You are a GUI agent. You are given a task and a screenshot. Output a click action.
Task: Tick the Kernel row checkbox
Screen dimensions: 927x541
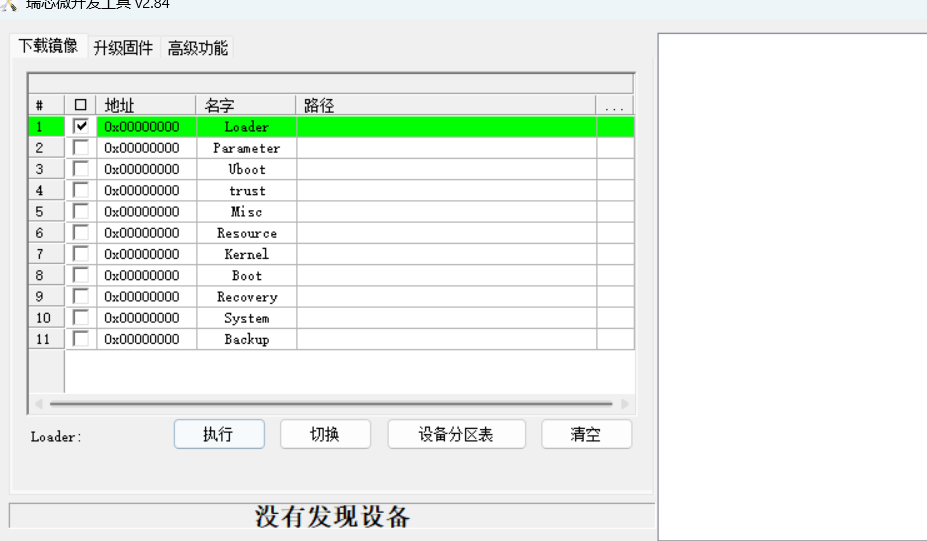pyautogui.click(x=81, y=254)
